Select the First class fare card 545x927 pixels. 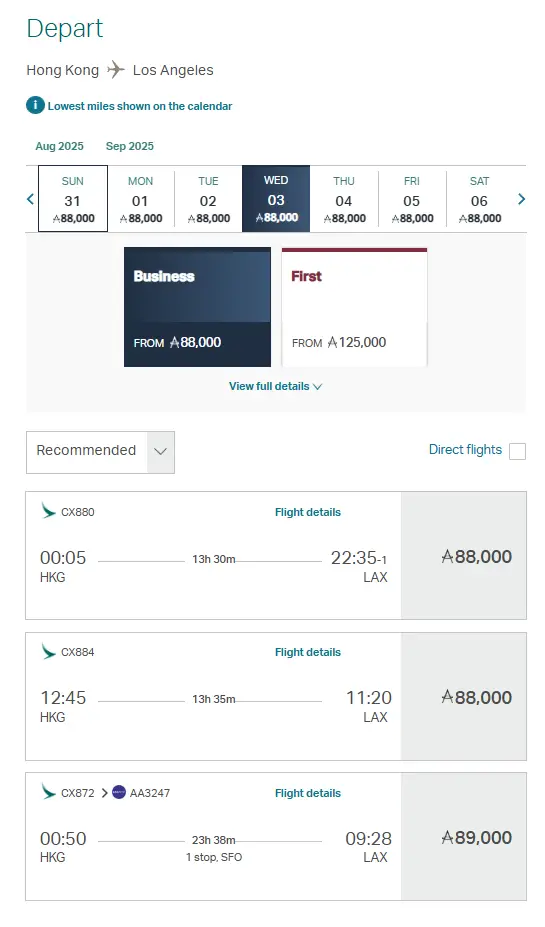pos(354,307)
